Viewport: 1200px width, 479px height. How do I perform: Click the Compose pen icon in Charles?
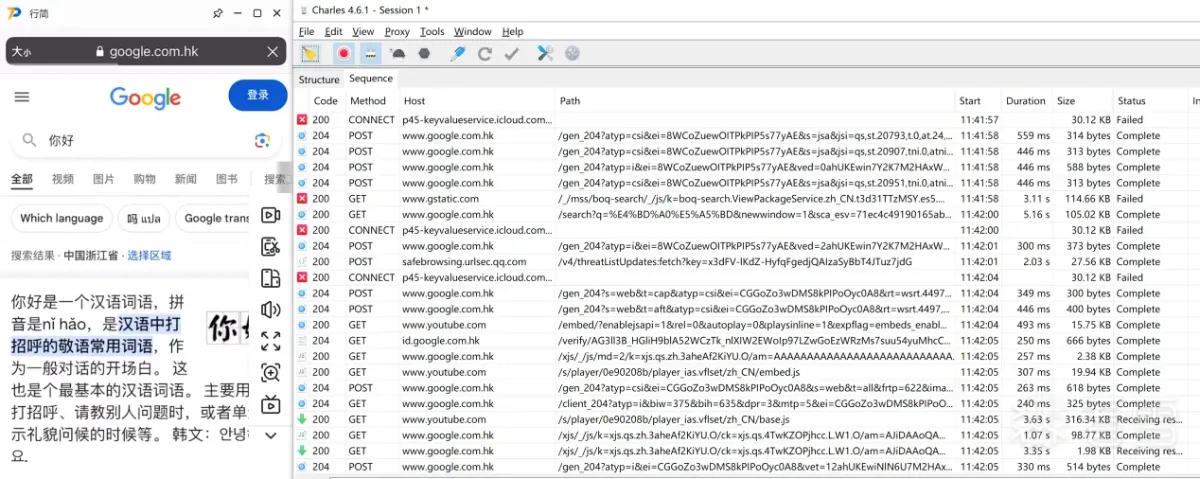[x=457, y=53]
